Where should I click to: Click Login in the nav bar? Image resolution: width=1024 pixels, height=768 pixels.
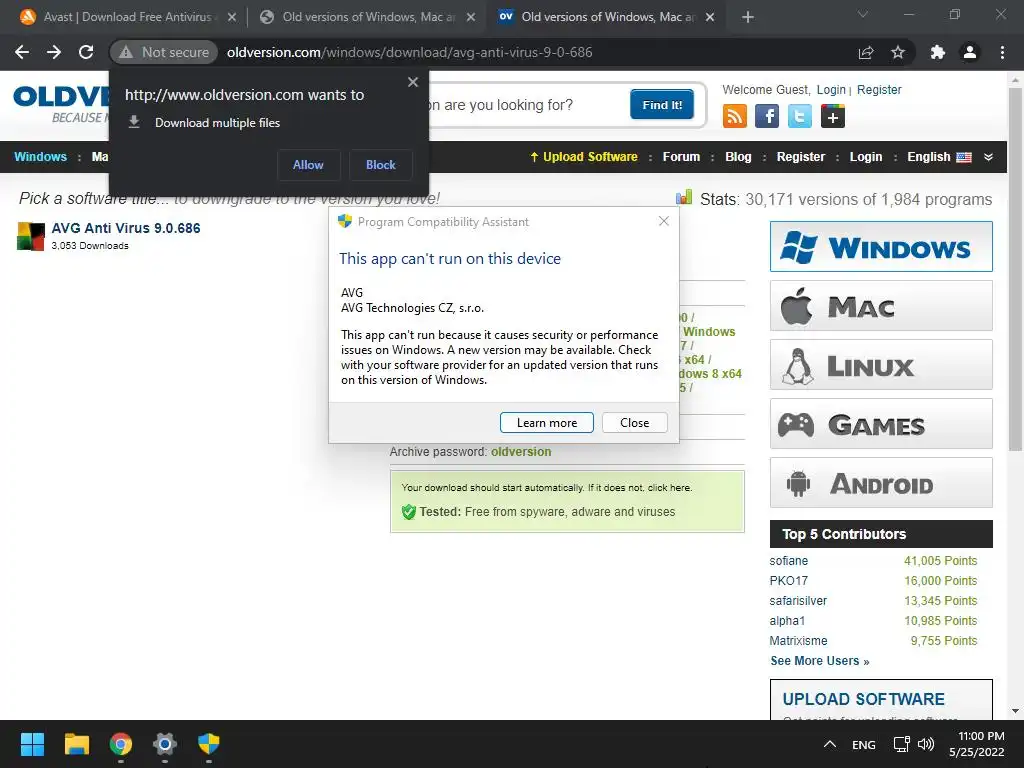[x=866, y=157]
